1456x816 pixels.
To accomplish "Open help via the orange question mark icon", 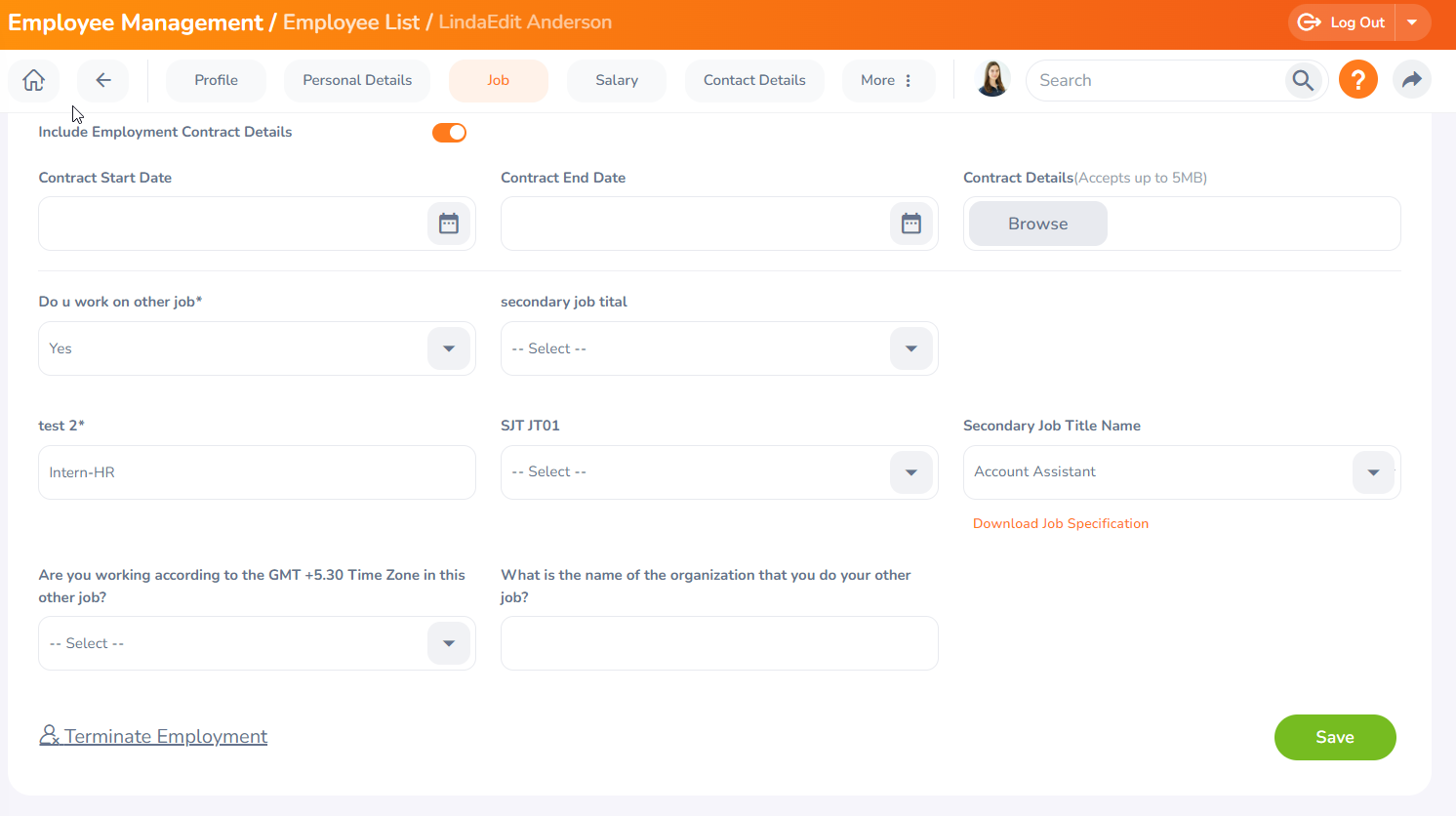I will click(x=1357, y=80).
